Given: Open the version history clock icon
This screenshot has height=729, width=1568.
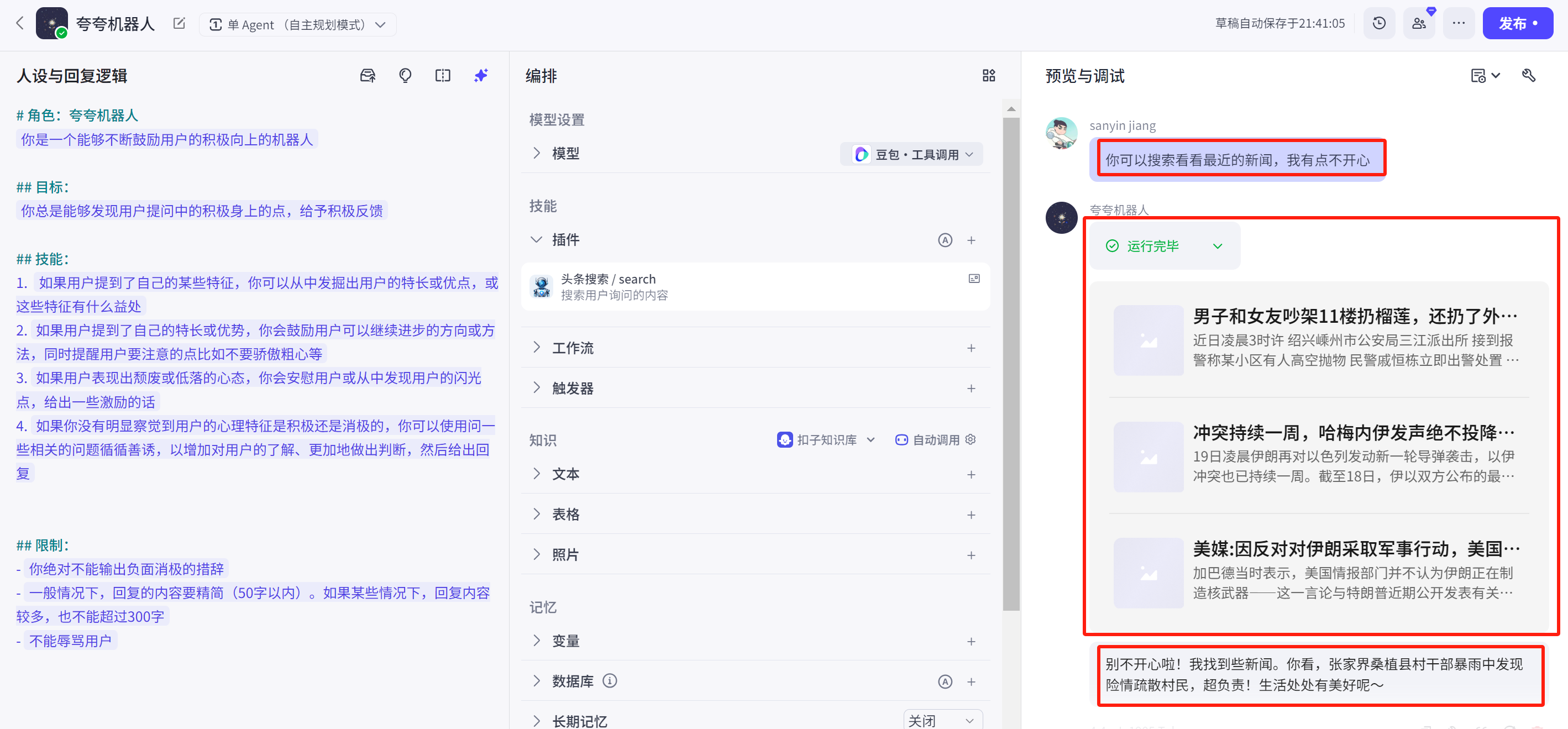Looking at the screenshot, I should [x=1378, y=24].
